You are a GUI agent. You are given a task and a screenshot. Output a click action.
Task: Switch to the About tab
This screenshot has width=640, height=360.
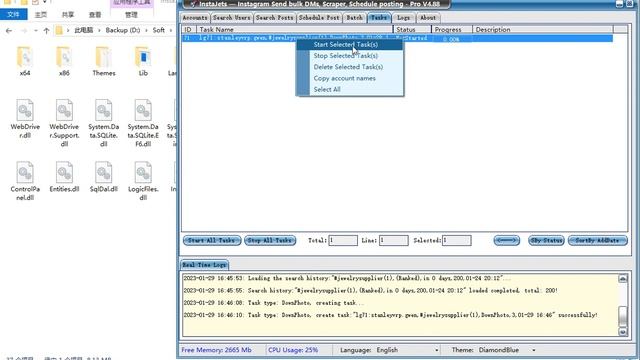tap(428, 18)
